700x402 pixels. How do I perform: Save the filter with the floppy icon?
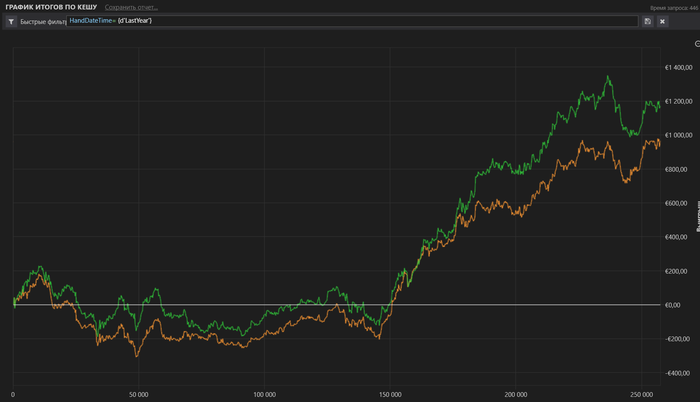[647, 21]
